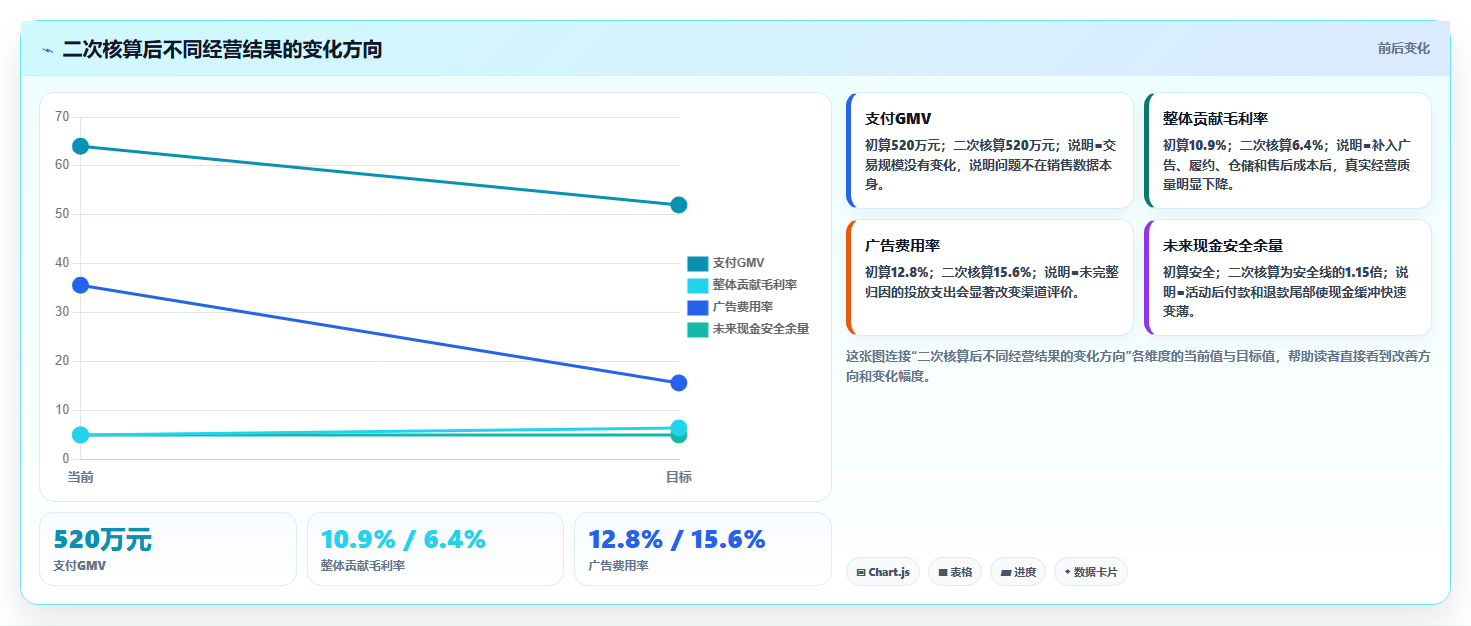Image resolution: width=1471 pixels, height=626 pixels.
Task: Select 广告费用率 data point at 当前
Action: [x=81, y=285]
